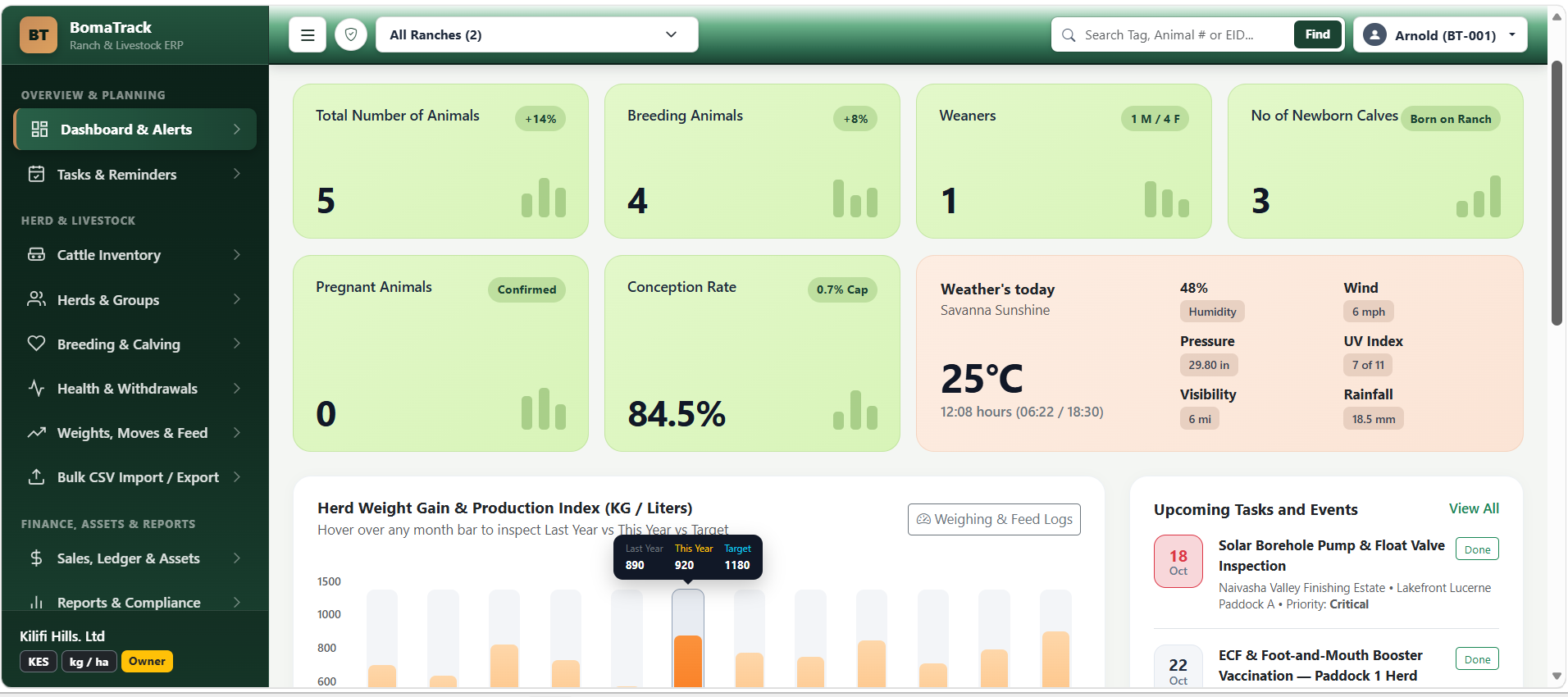1568x697 pixels.
Task: Expand Herds & Groups chevron
Action: (x=237, y=299)
